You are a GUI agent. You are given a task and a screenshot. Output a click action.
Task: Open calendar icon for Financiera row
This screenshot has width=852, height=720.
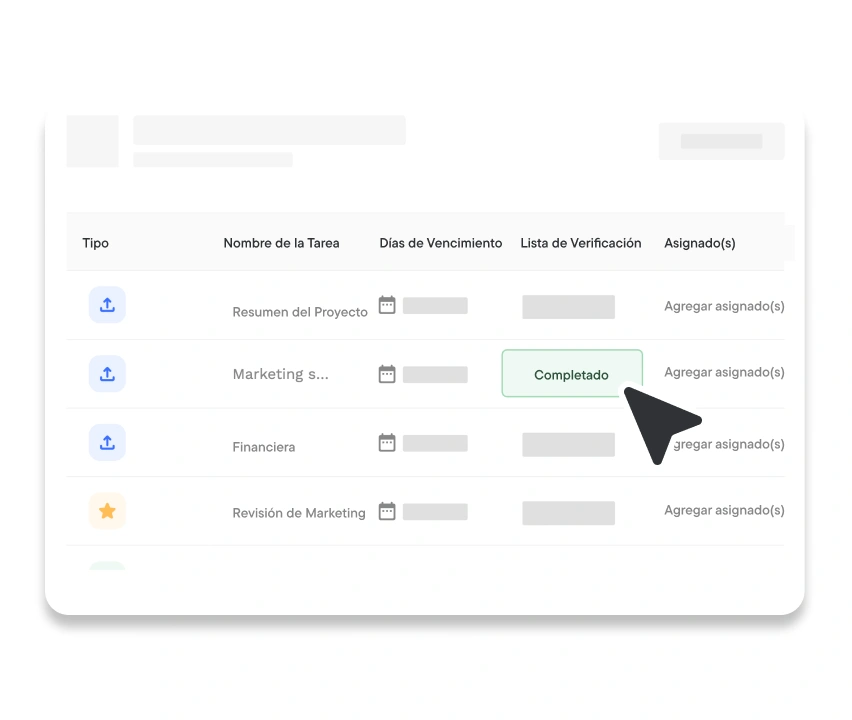[x=387, y=442]
